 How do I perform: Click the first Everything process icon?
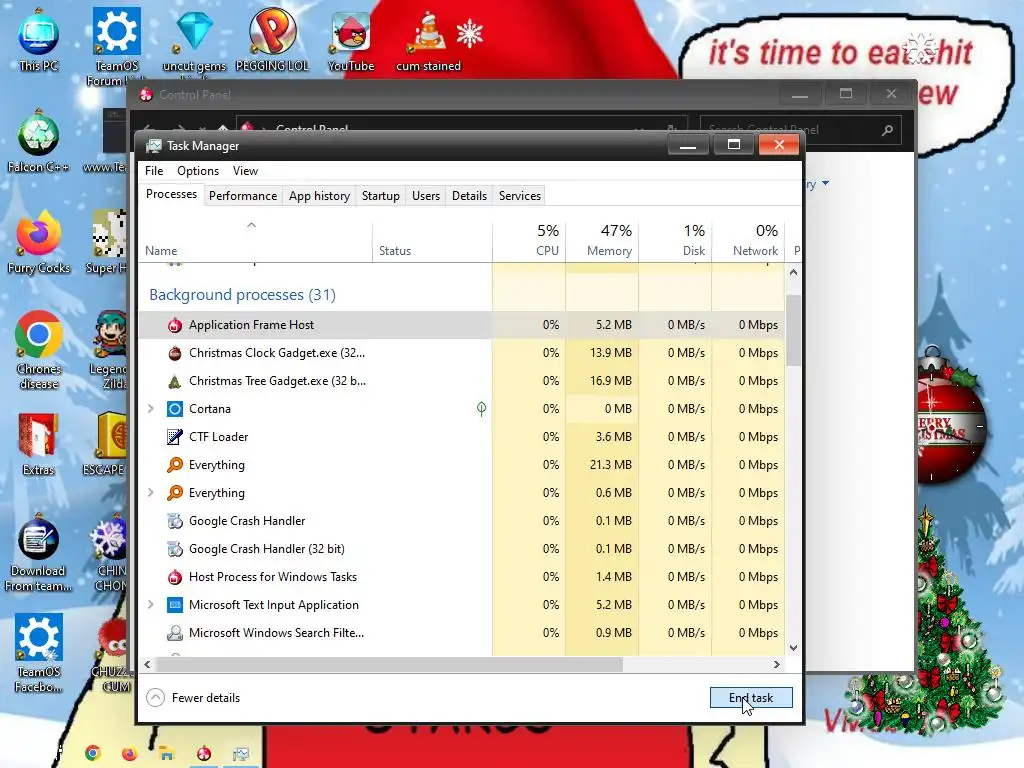coord(174,465)
